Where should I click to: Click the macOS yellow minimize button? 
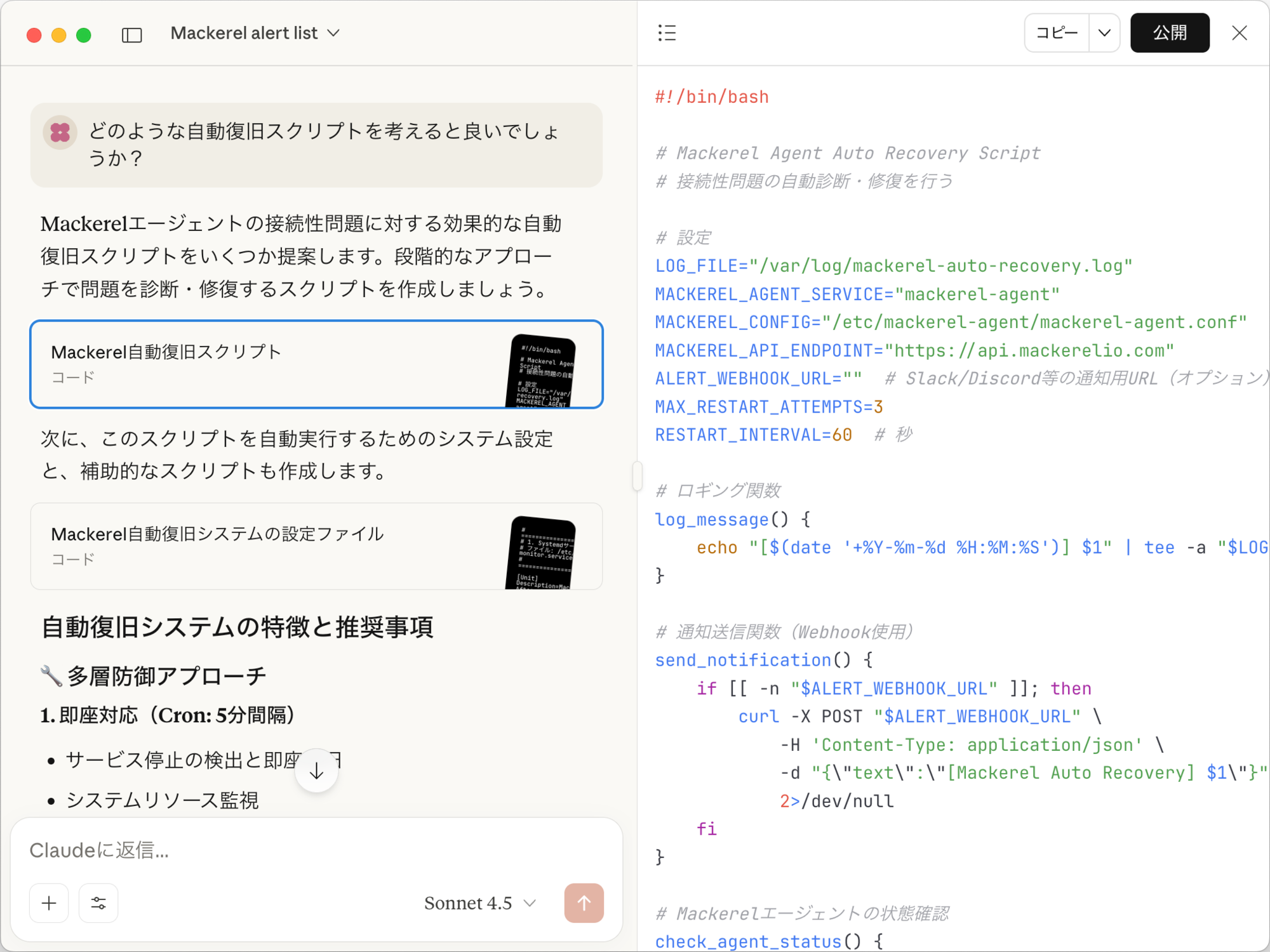(59, 35)
